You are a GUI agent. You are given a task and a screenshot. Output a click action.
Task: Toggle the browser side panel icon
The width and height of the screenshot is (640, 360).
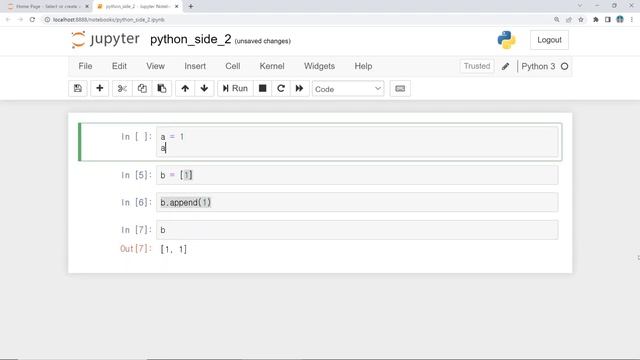[x=608, y=20]
